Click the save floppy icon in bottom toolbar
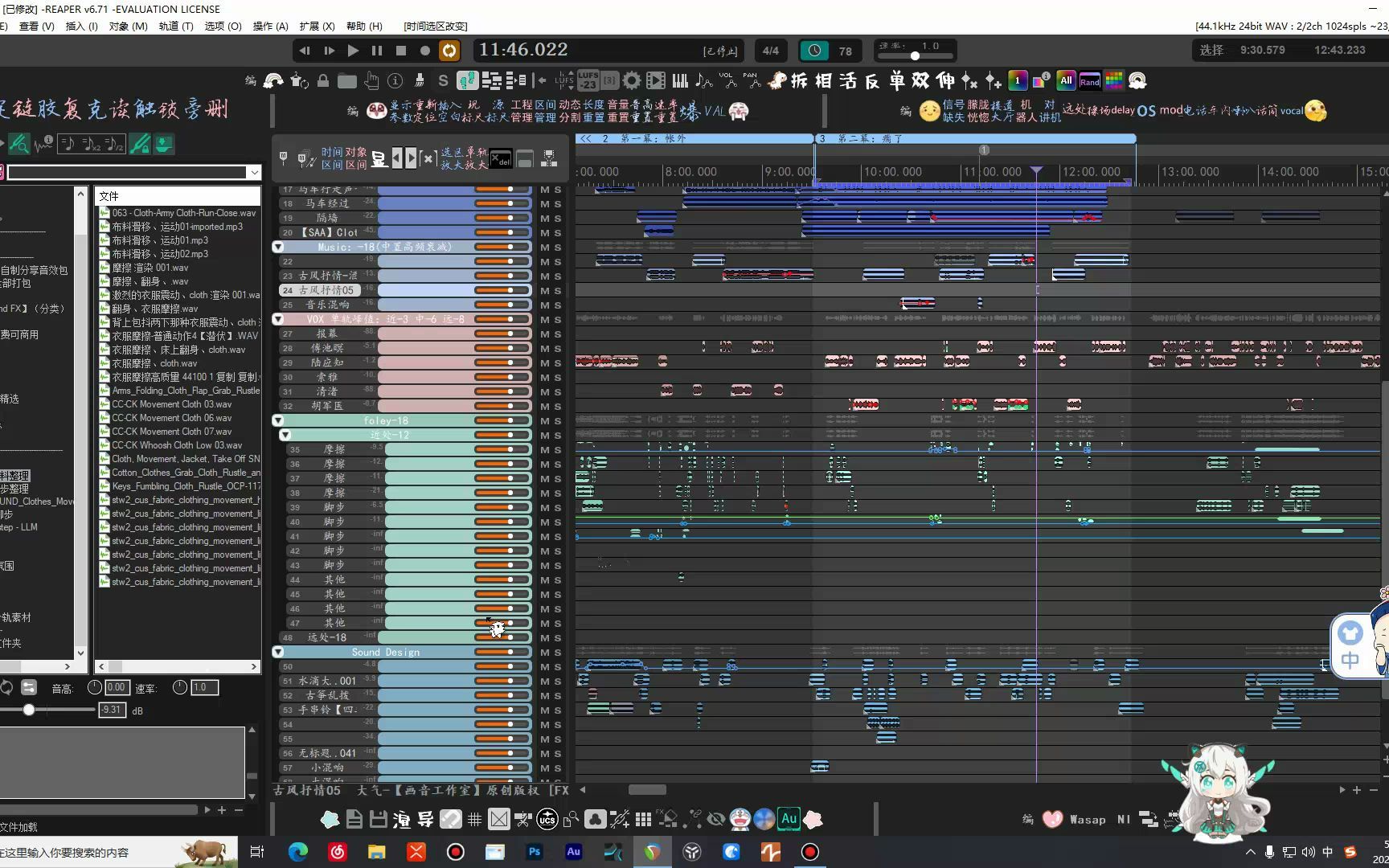 pyautogui.click(x=378, y=819)
